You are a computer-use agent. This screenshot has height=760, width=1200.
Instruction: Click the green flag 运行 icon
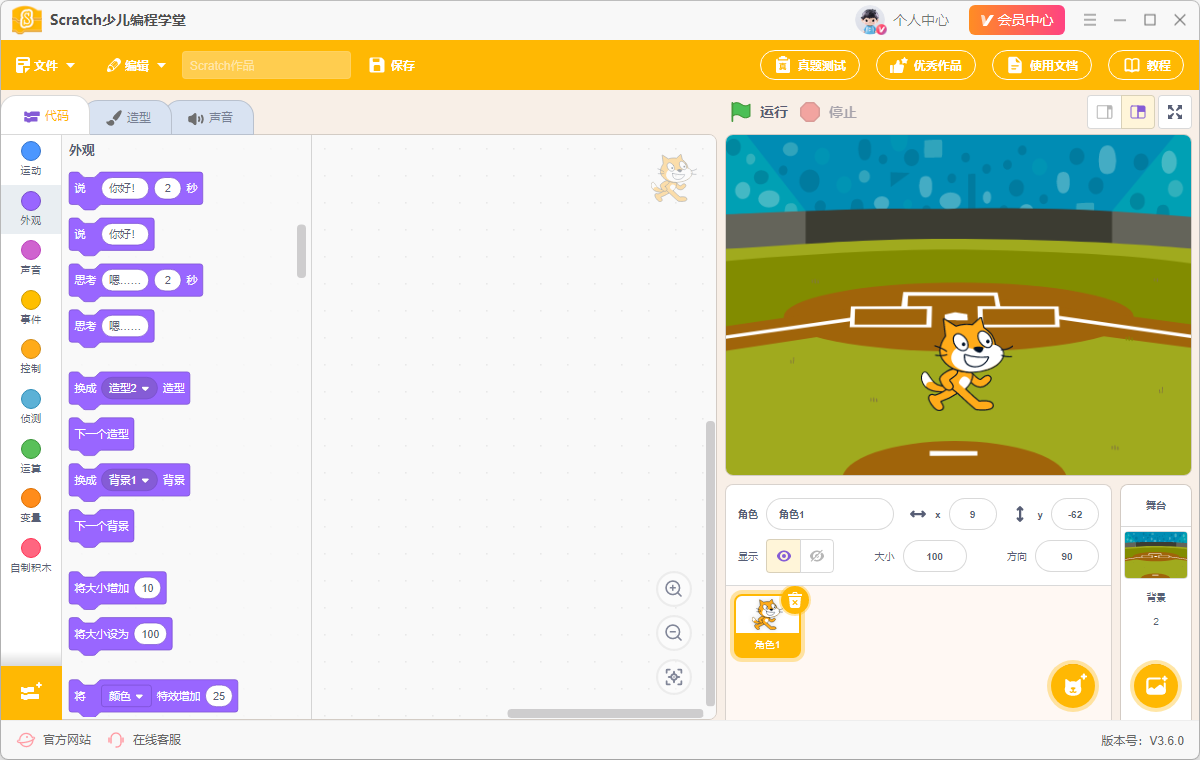tap(740, 112)
